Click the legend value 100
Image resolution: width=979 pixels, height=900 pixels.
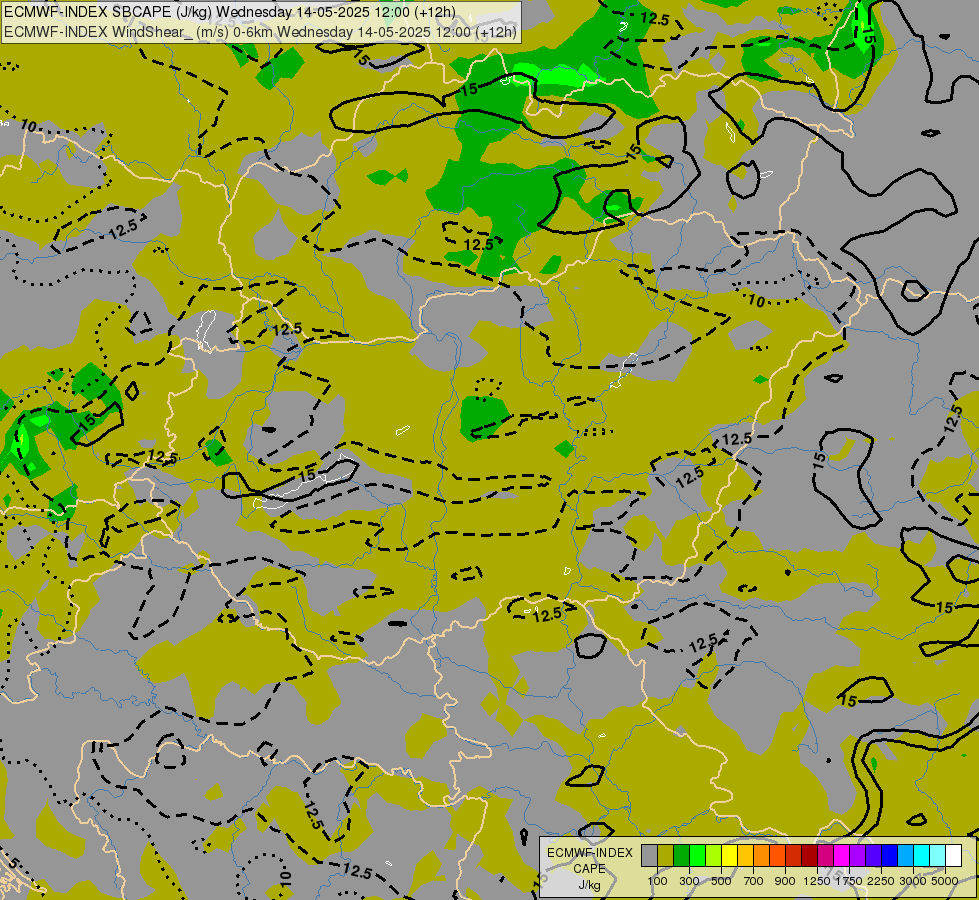657,881
